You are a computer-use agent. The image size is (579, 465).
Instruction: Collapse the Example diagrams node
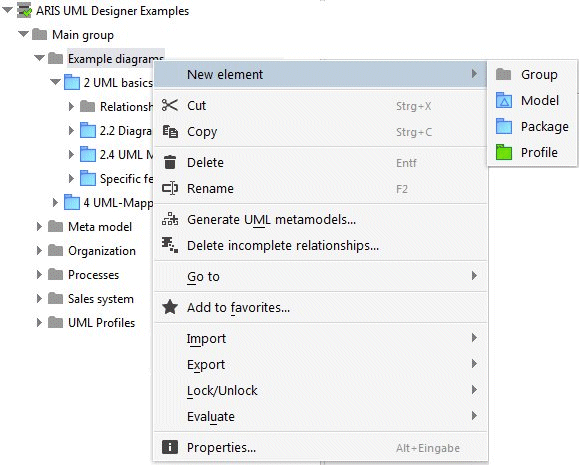40,58
